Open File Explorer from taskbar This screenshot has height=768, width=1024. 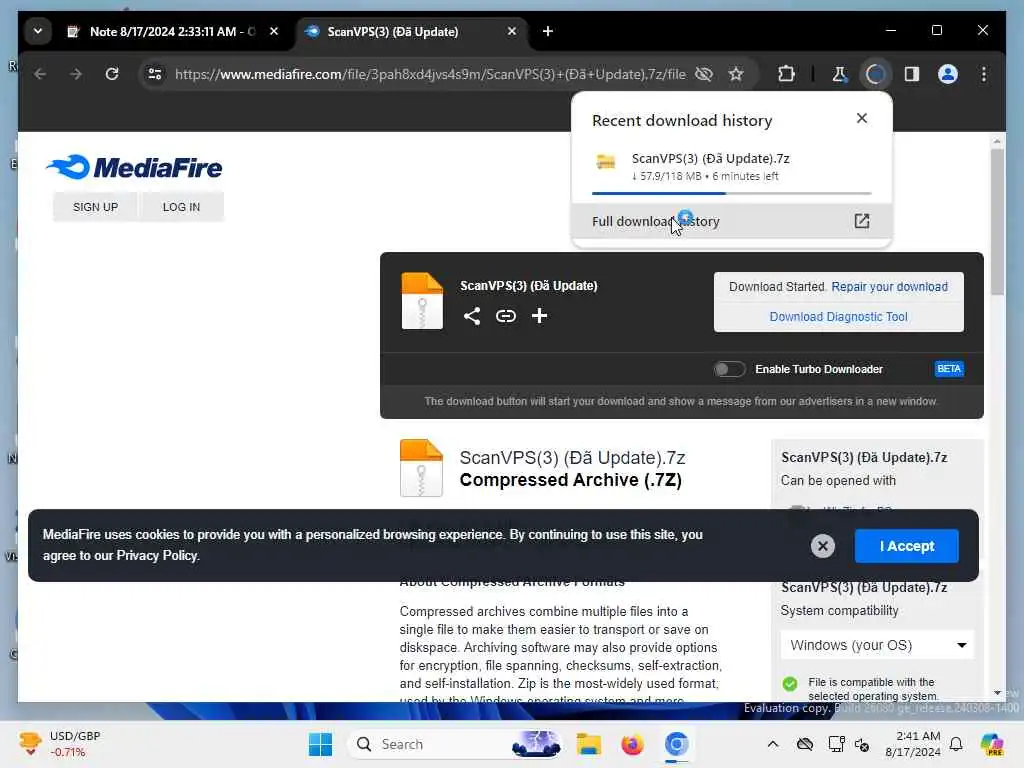point(588,744)
